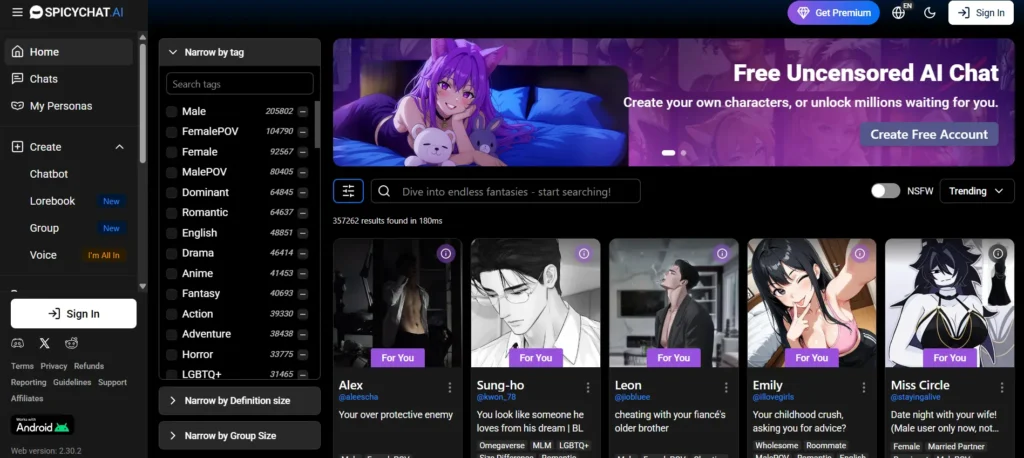This screenshot has width=1024, height=458.
Task: Check the Fantasy tag checkbox
Action: tap(172, 294)
